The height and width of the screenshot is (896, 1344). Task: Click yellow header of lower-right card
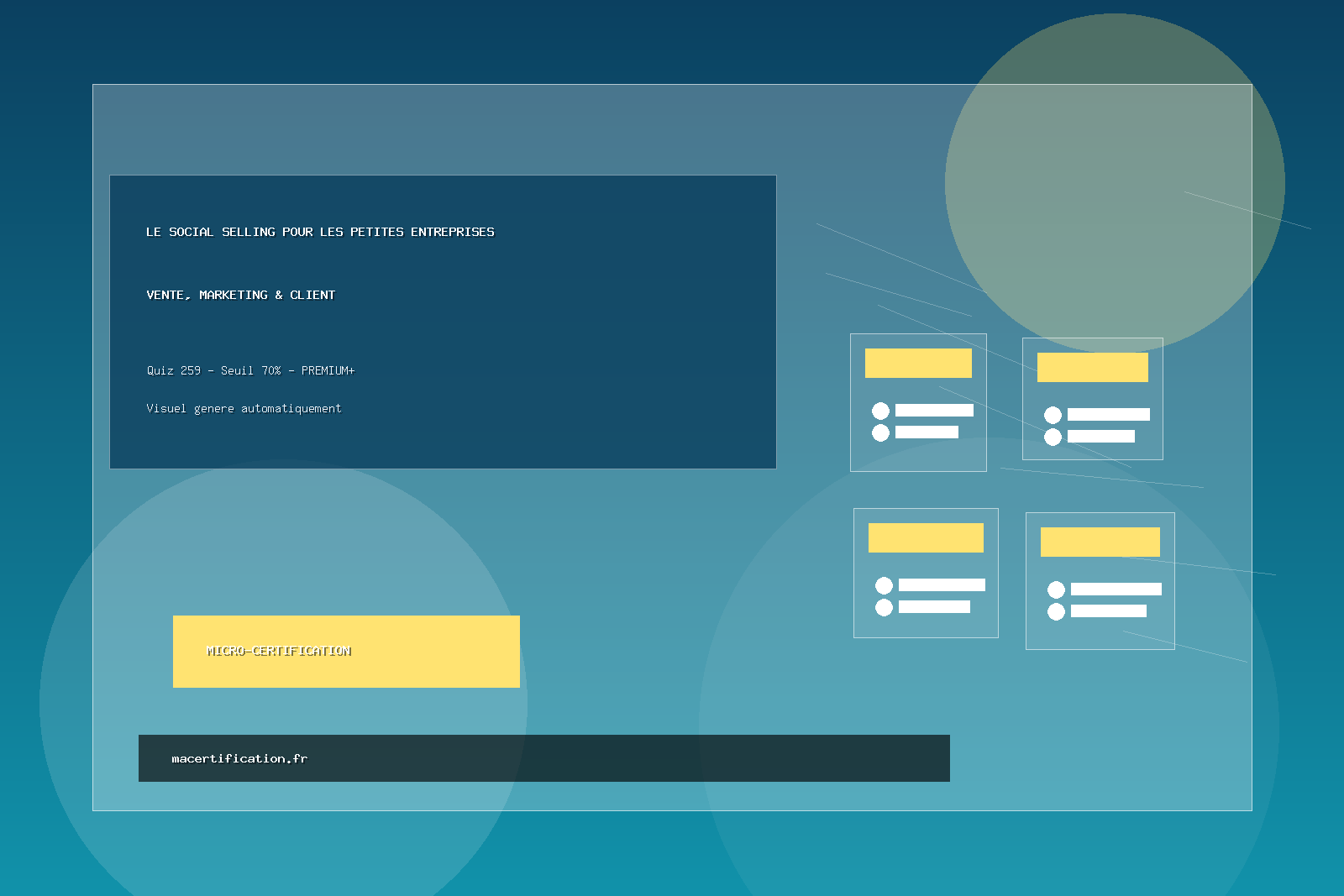pyautogui.click(x=1100, y=542)
